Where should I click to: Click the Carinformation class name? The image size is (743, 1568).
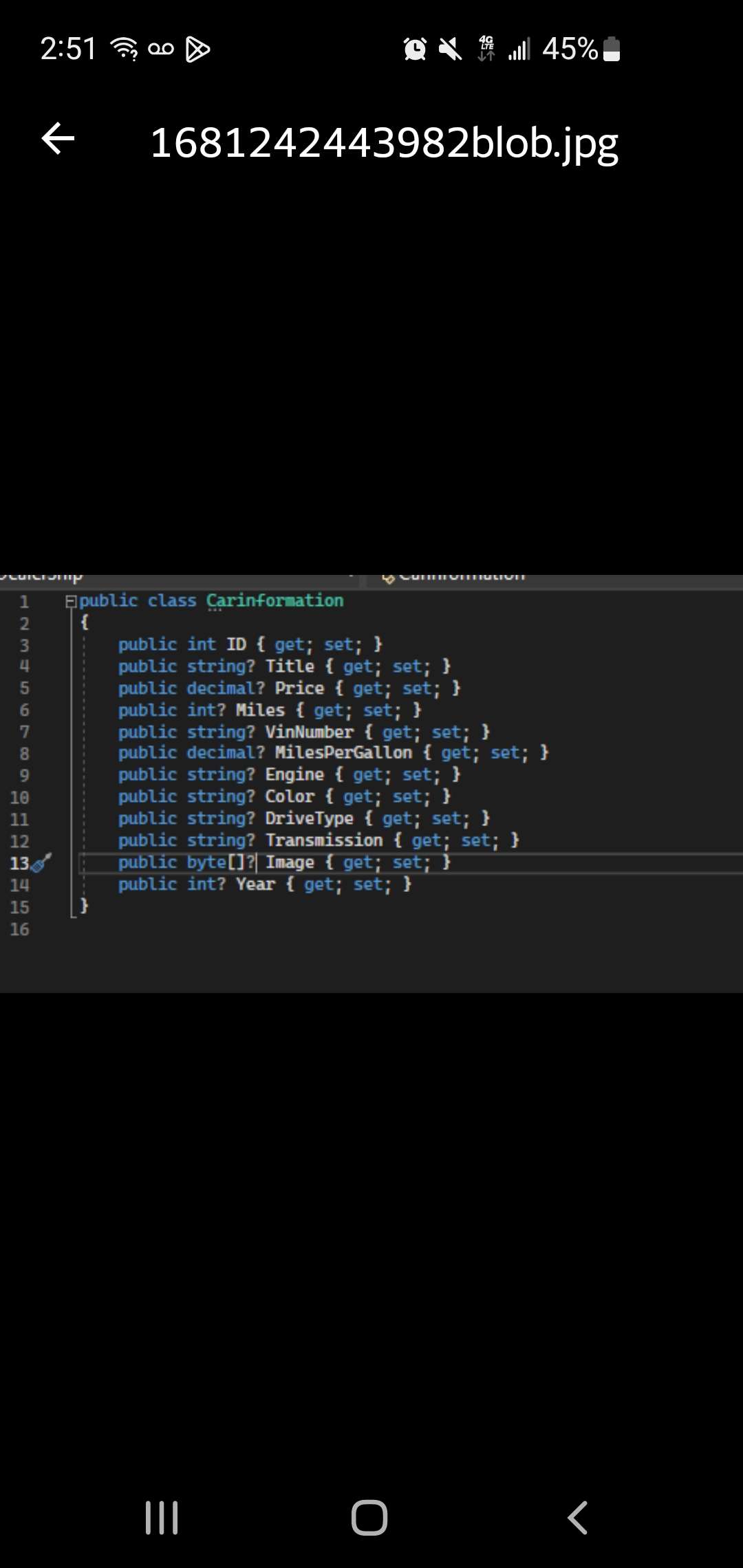(274, 600)
